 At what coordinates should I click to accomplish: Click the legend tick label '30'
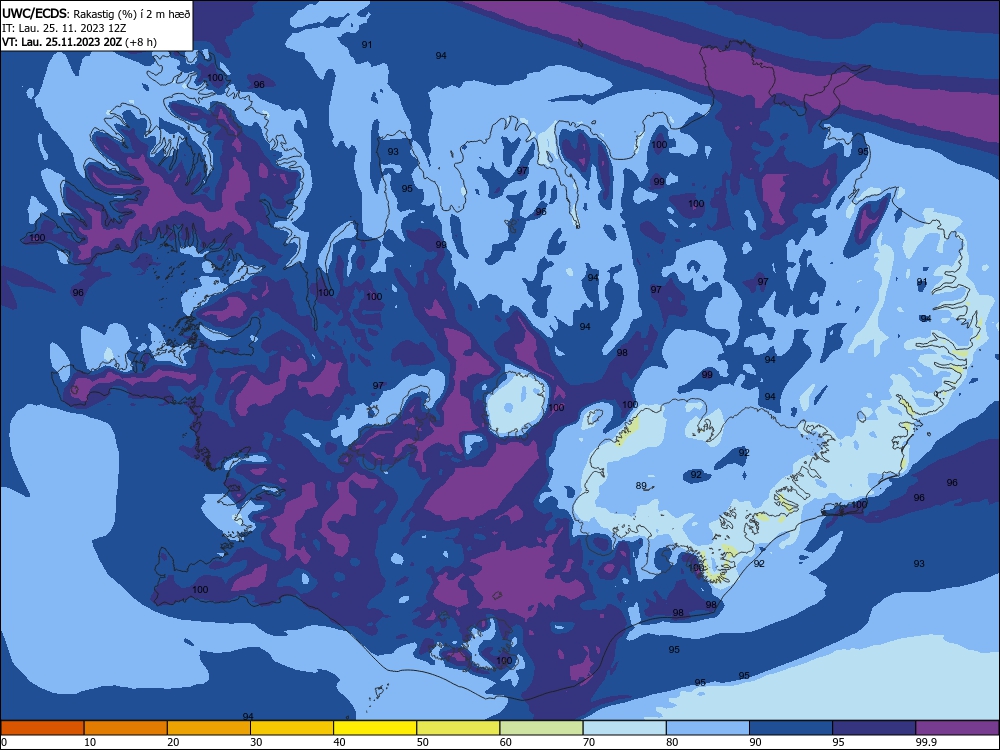[256, 742]
